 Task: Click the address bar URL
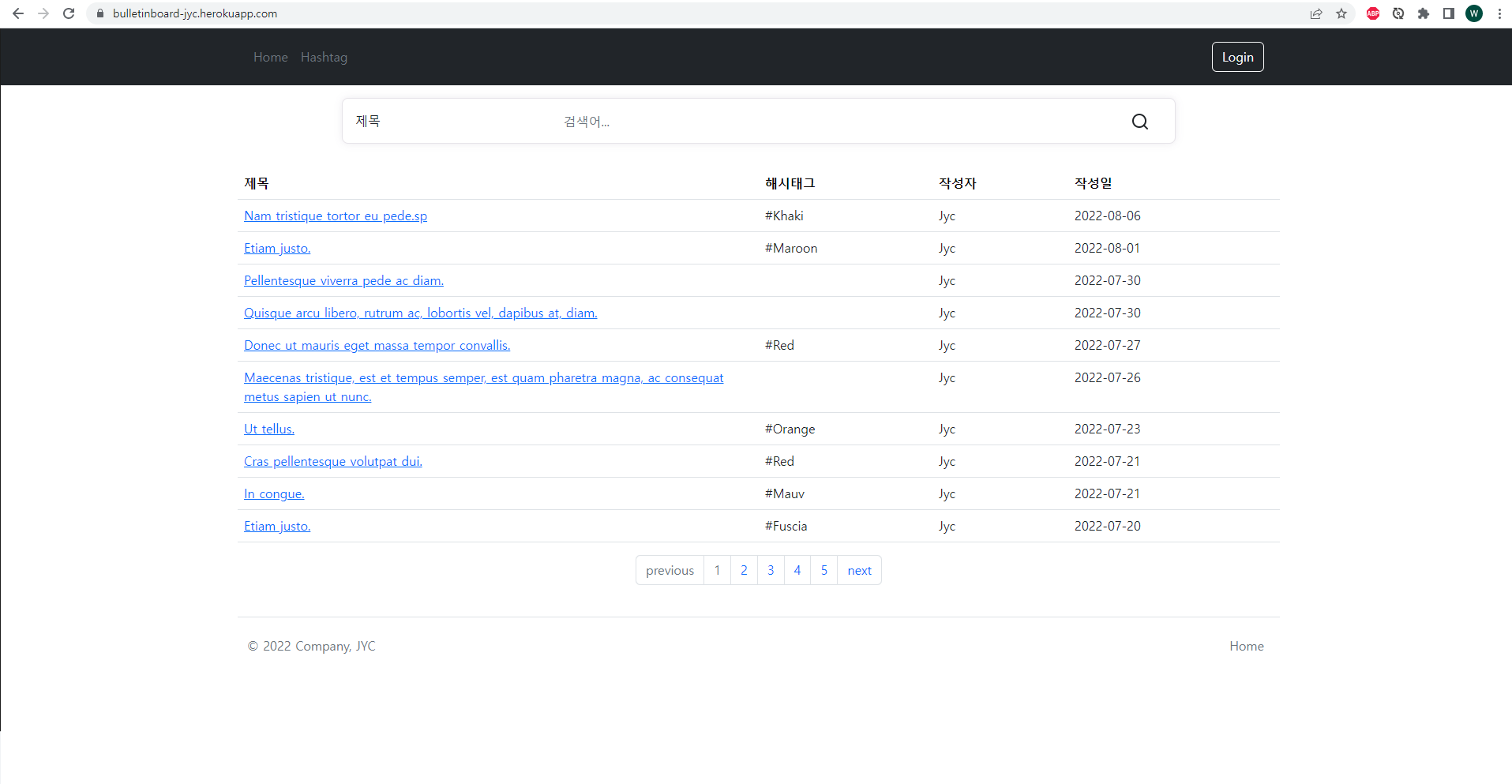click(x=195, y=13)
